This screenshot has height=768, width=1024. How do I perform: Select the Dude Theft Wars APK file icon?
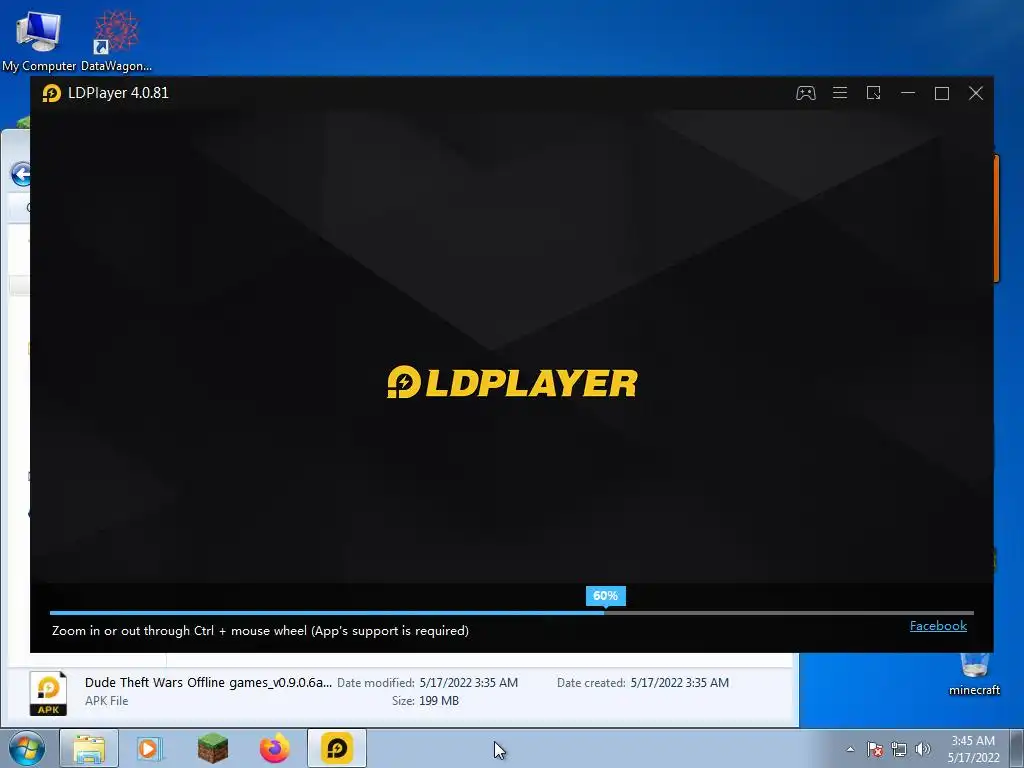(48, 694)
